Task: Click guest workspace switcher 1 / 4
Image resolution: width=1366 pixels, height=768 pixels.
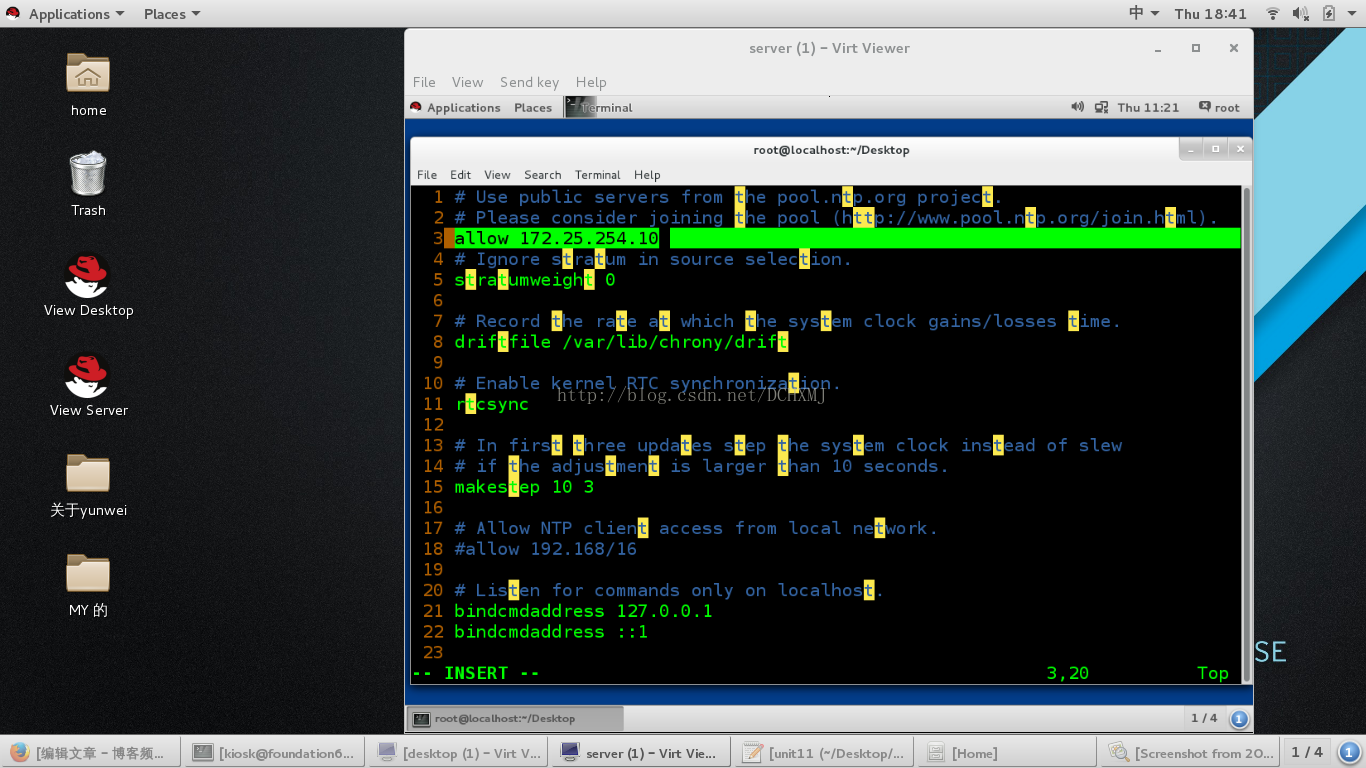Action: [x=1204, y=718]
